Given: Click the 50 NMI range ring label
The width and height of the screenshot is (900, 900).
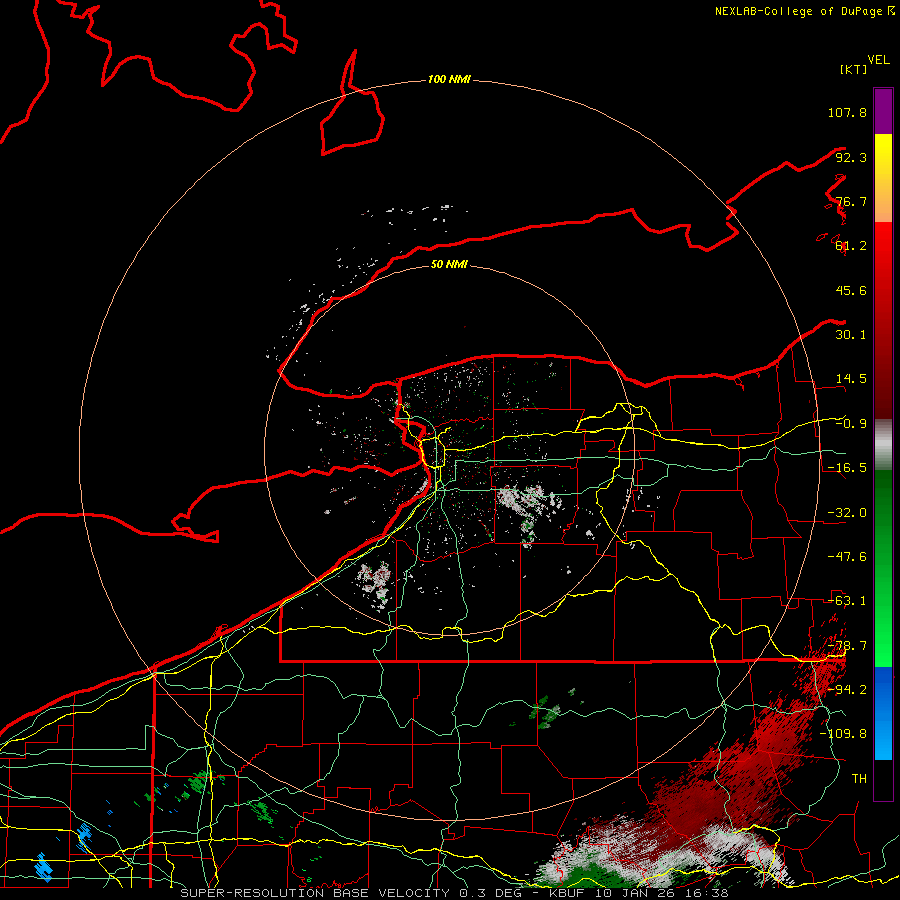Looking at the screenshot, I should point(449,264).
